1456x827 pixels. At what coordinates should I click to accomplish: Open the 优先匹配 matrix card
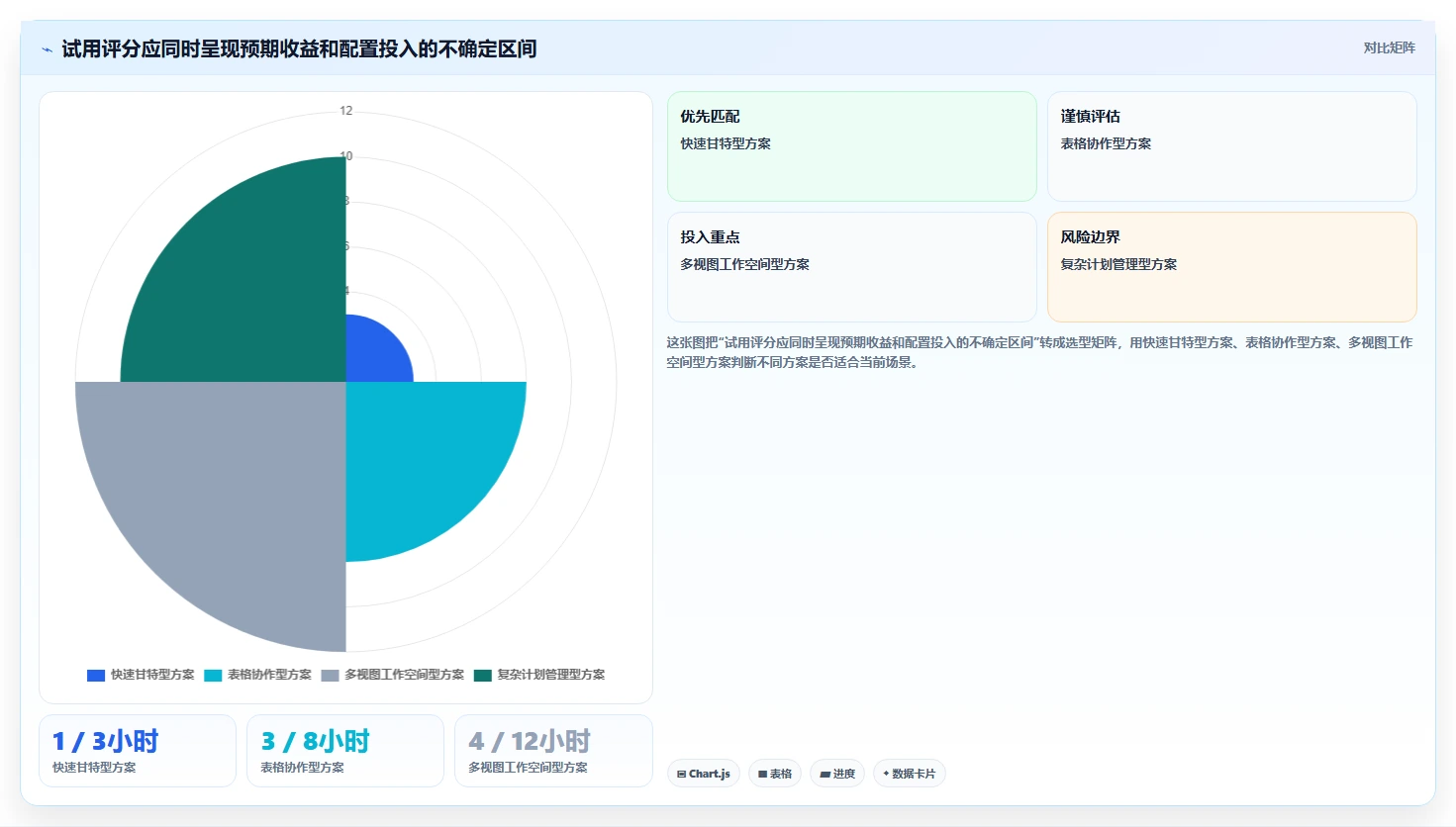852,146
